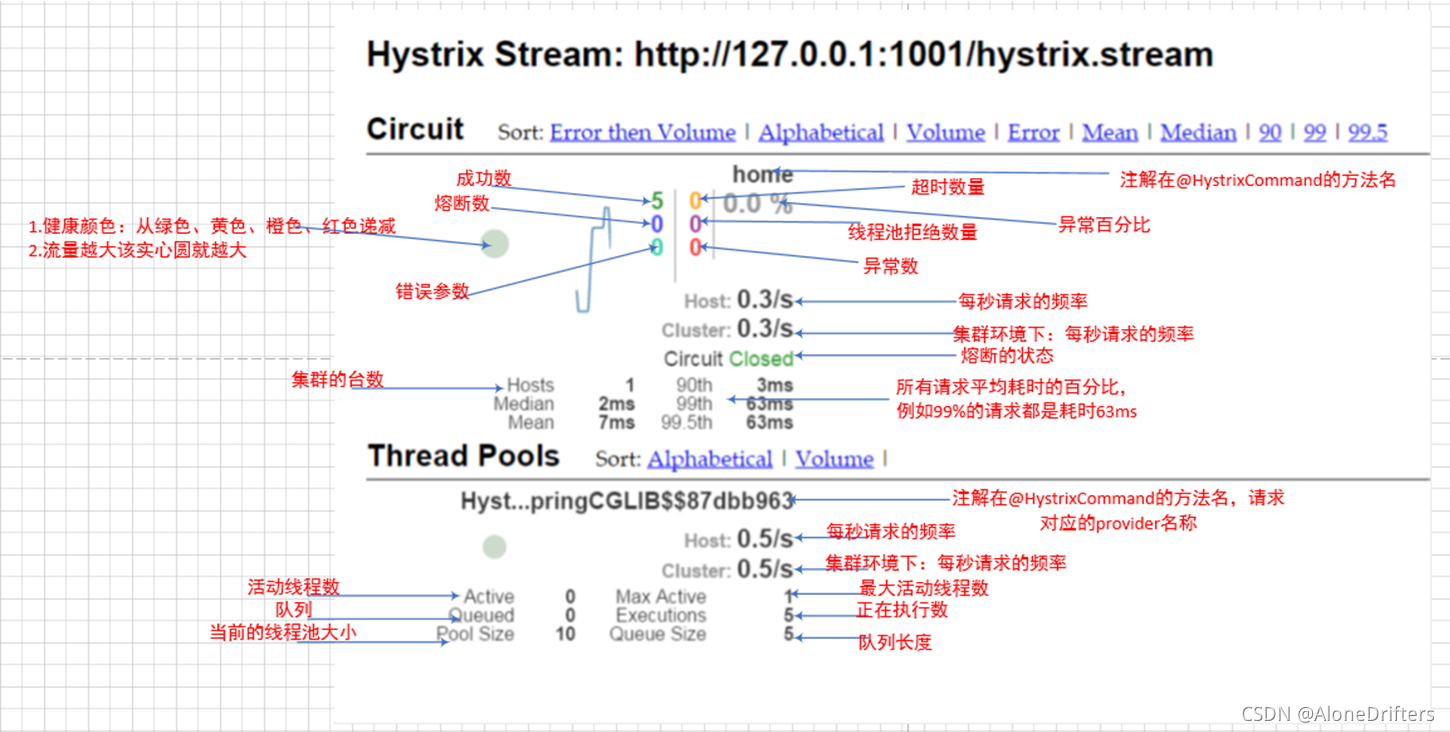
Task: Click the home circuit sparkline graph
Action: 594,260
